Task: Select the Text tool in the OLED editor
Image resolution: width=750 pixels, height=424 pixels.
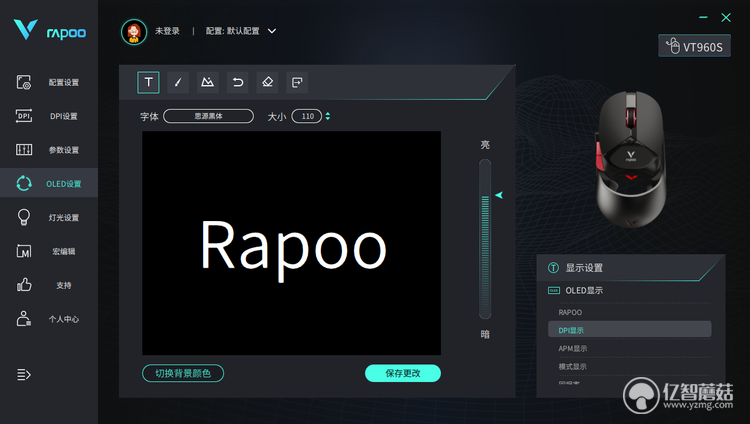Action: pyautogui.click(x=148, y=82)
